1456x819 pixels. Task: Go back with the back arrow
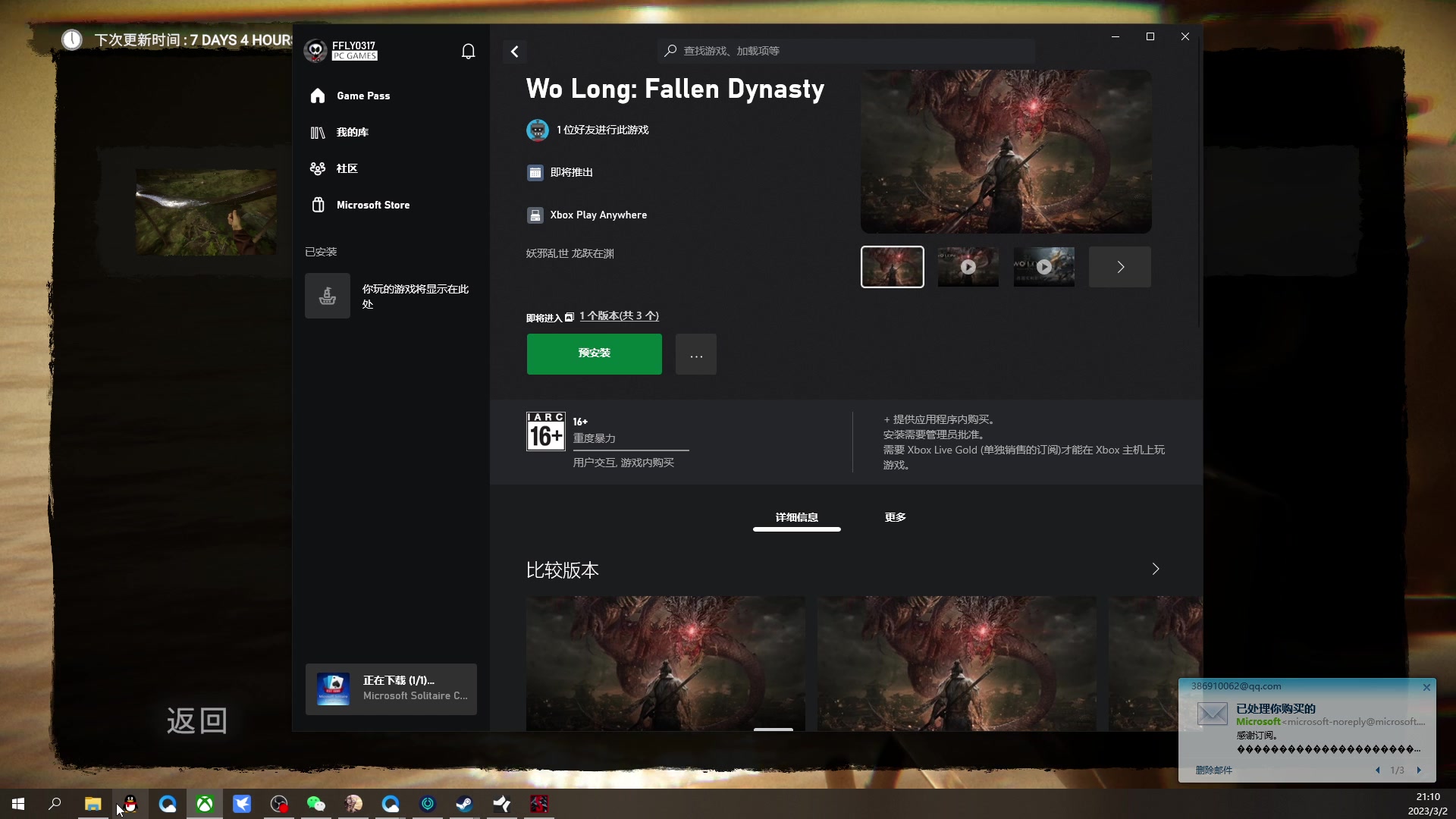click(515, 52)
